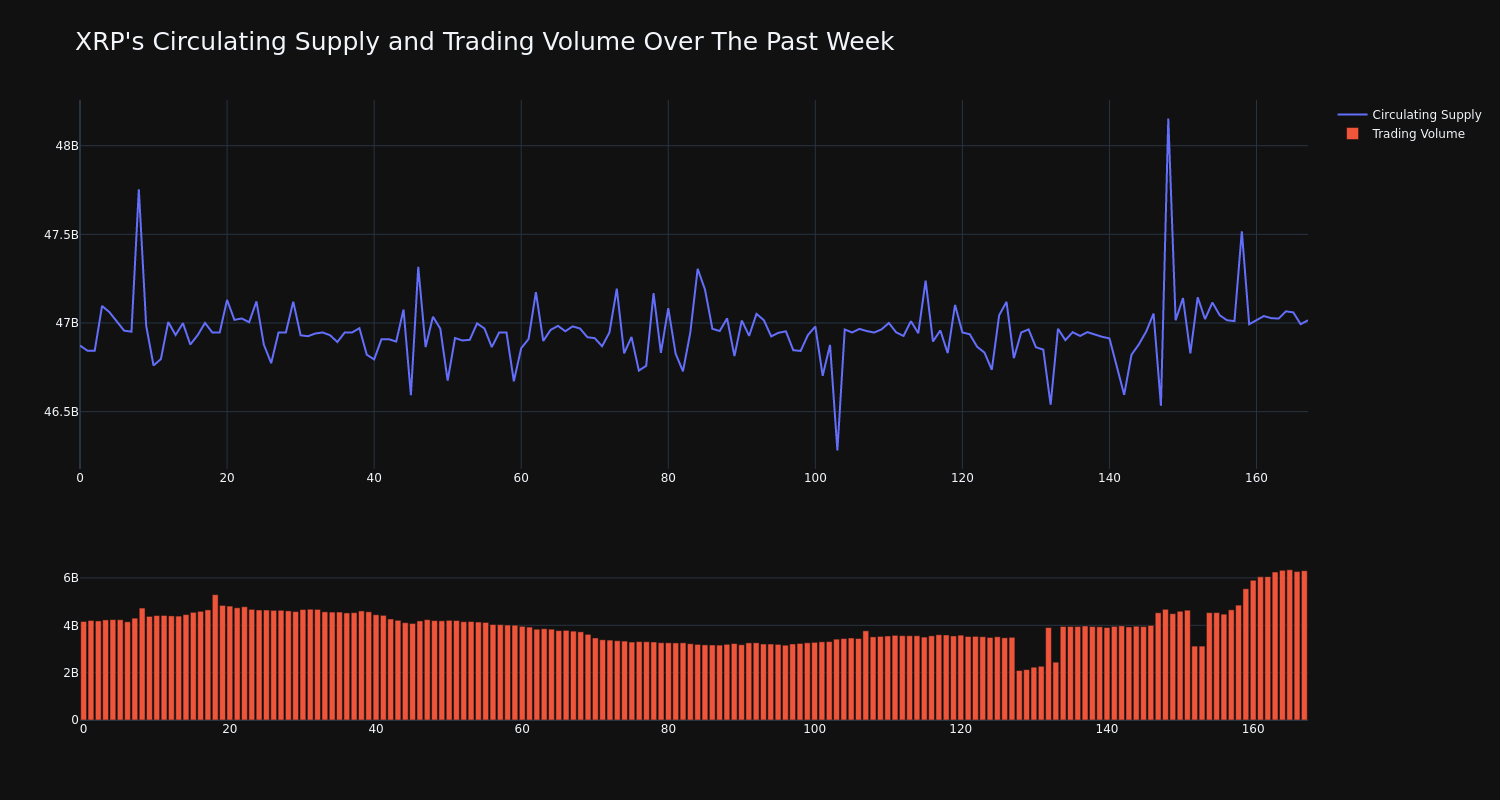The height and width of the screenshot is (800, 1500).
Task: Click the supply spike near 47.75B
Action: (x=139, y=190)
